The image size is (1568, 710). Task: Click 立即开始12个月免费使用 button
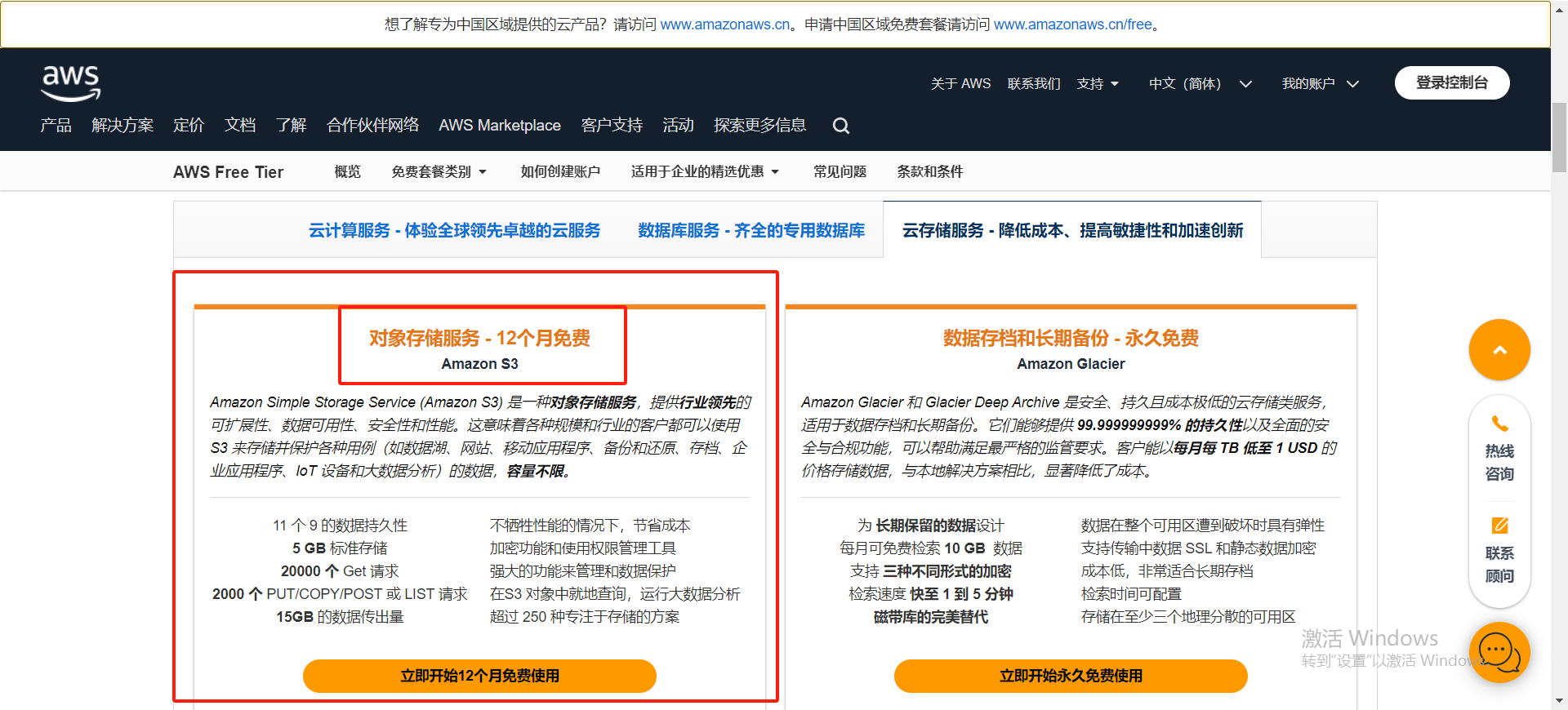[479, 676]
